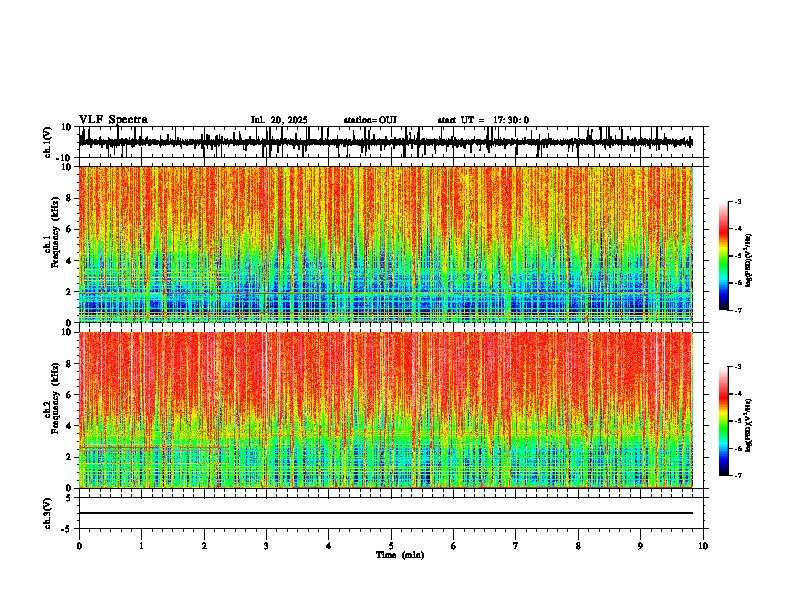Select the "start UT = 17:30:0" text
Screen dimensions: 792x612
coord(483,120)
